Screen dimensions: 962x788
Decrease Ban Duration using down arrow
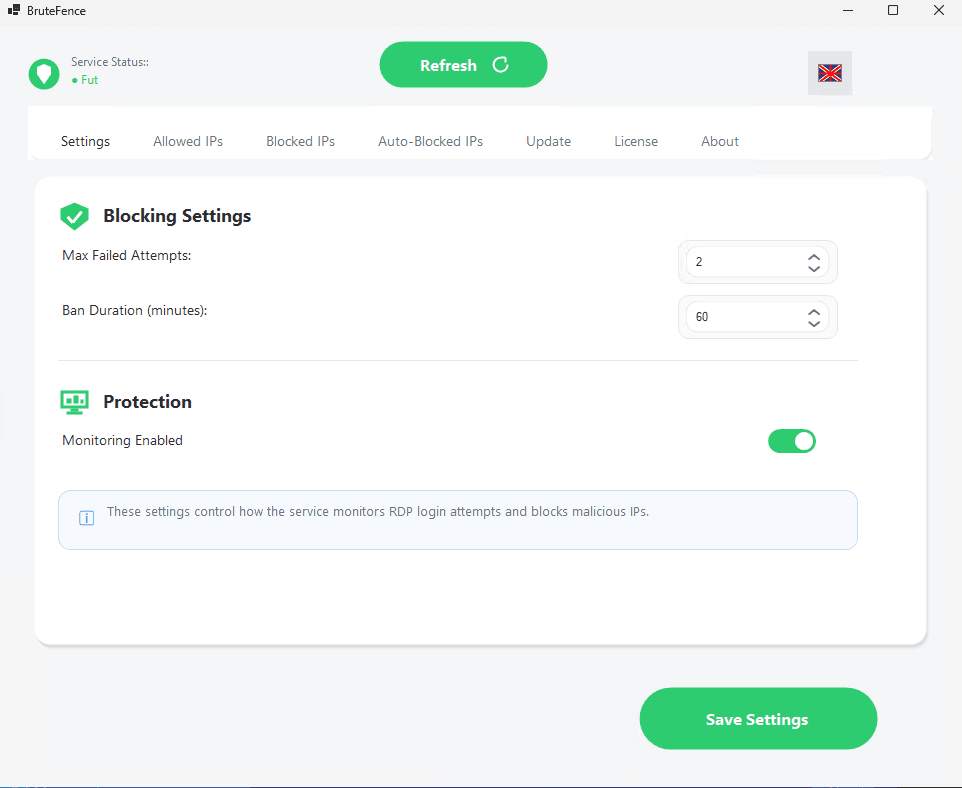pyautogui.click(x=814, y=323)
